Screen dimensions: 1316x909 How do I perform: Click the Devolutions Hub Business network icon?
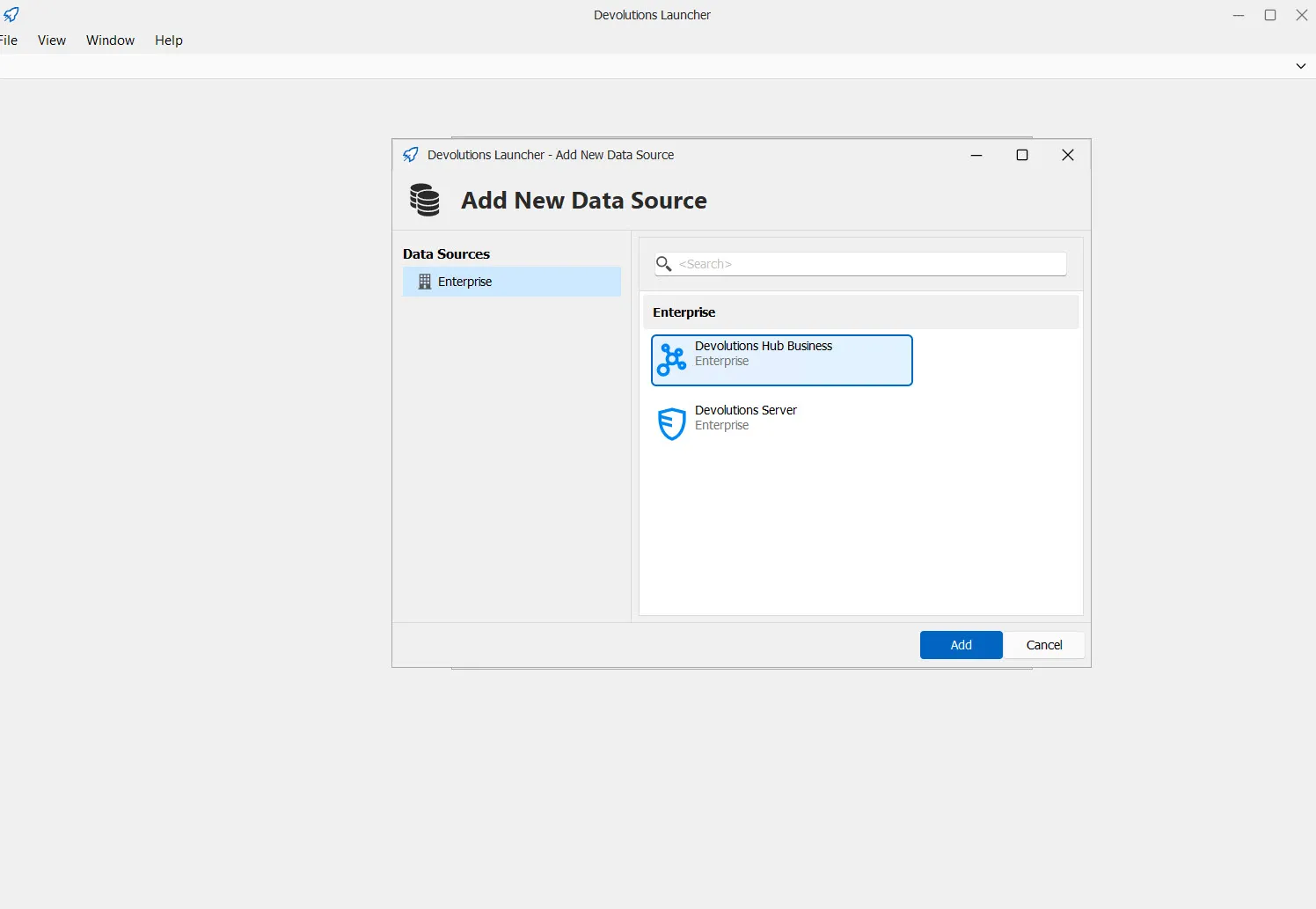click(x=672, y=360)
